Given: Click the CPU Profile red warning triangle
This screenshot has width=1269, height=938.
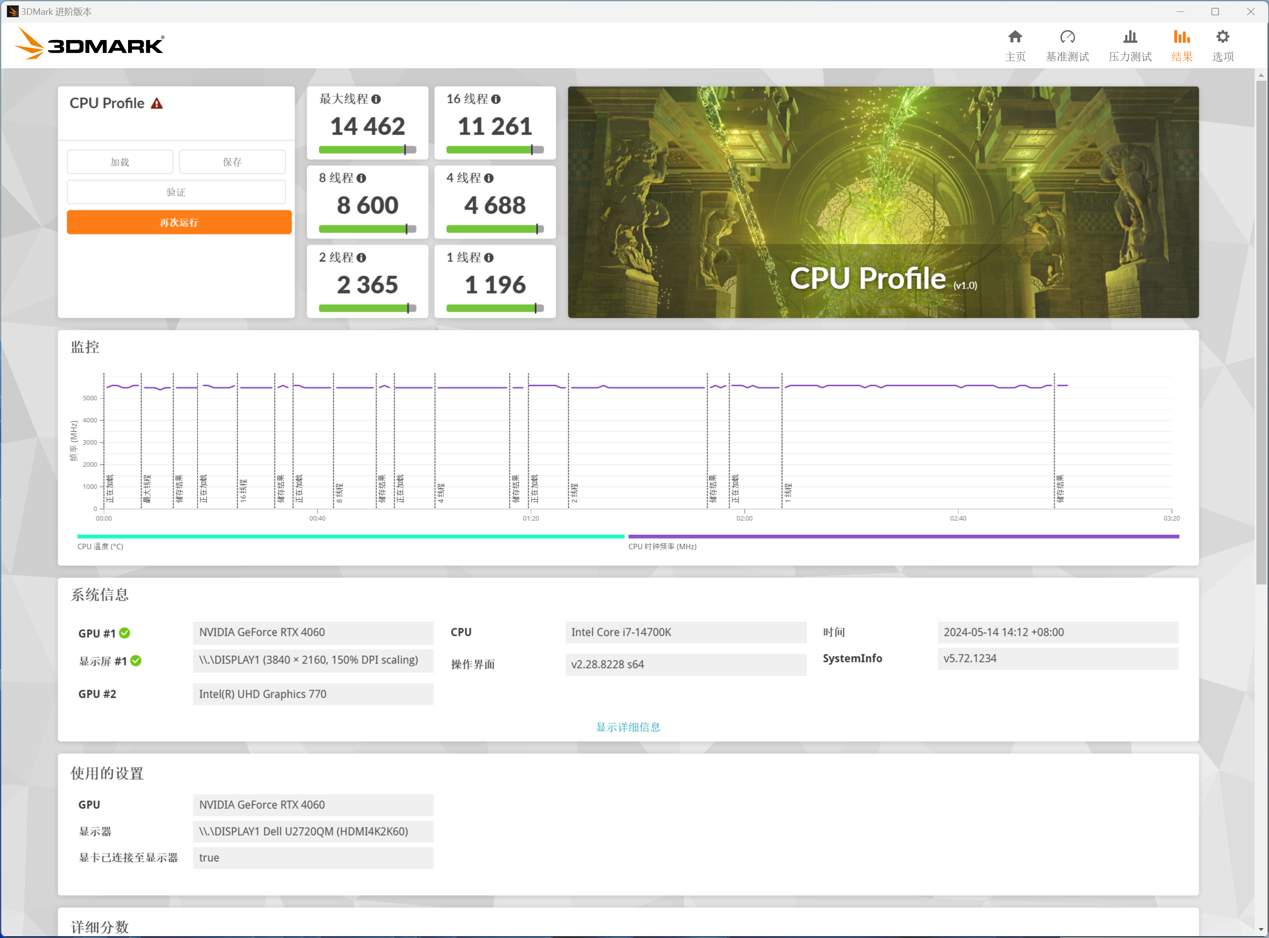Looking at the screenshot, I should [x=157, y=104].
